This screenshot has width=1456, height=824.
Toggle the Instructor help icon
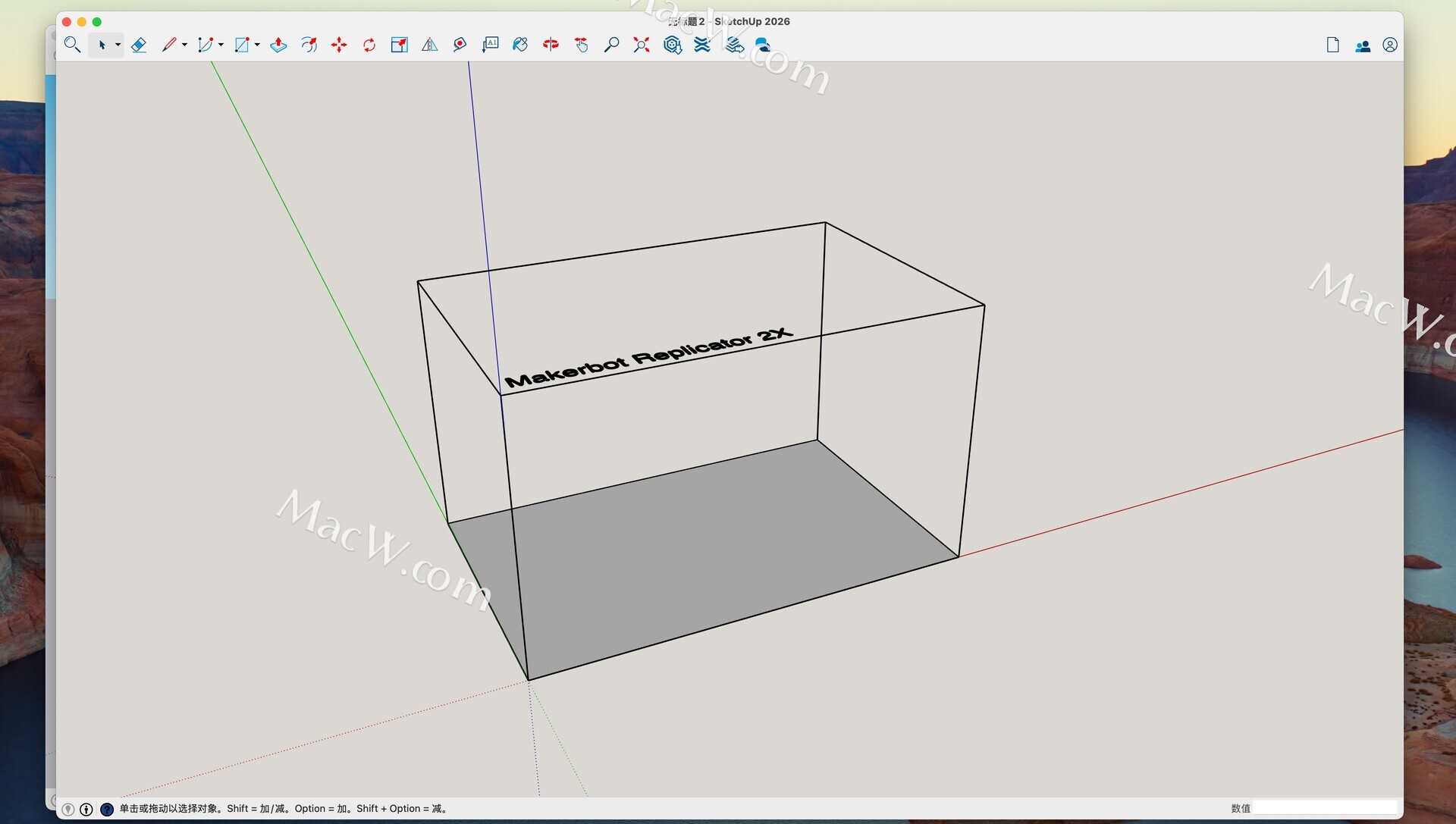pyautogui.click(x=107, y=809)
